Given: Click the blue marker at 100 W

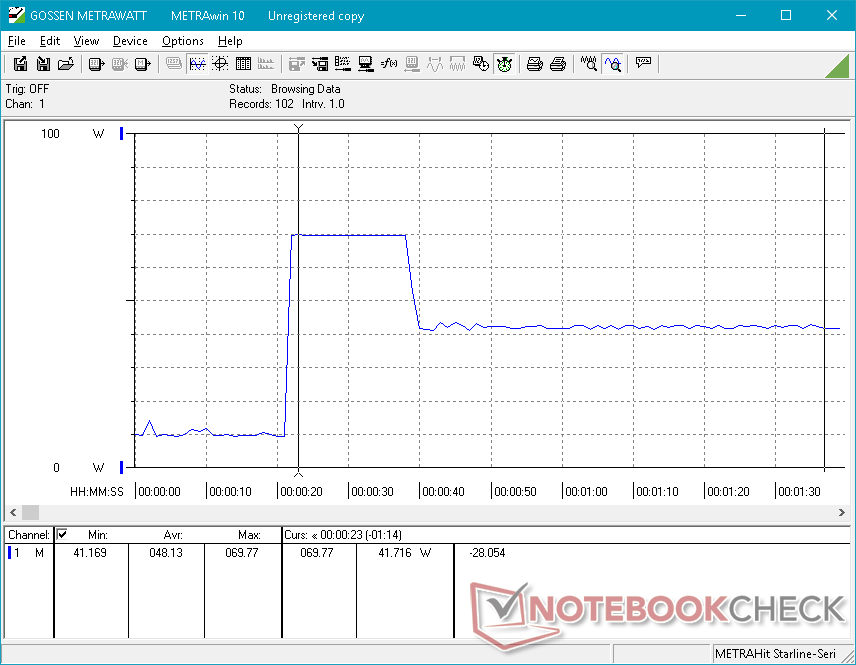Looking at the screenshot, I should click(x=122, y=134).
